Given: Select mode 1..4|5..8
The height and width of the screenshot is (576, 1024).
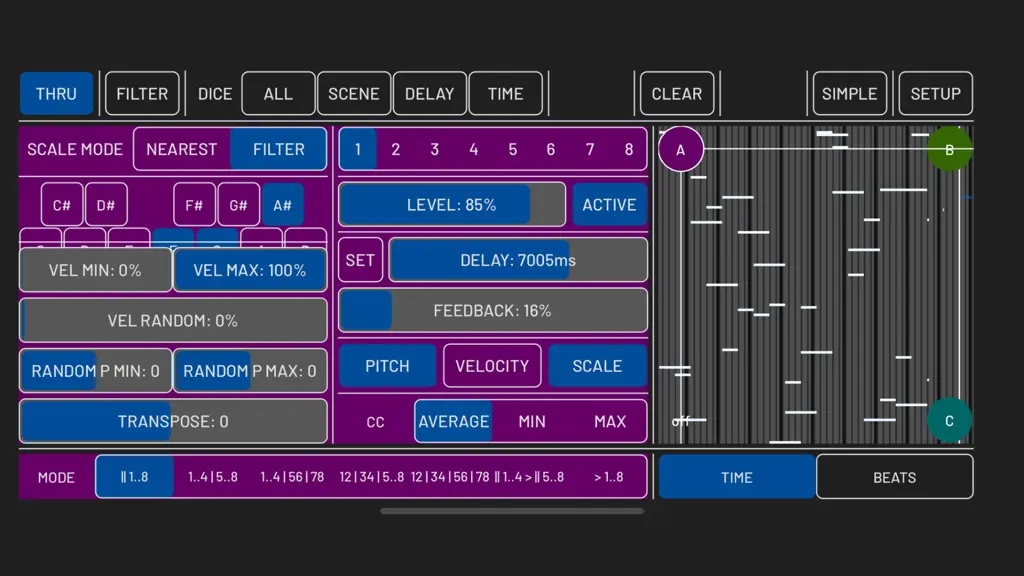Looking at the screenshot, I should 213,477.
